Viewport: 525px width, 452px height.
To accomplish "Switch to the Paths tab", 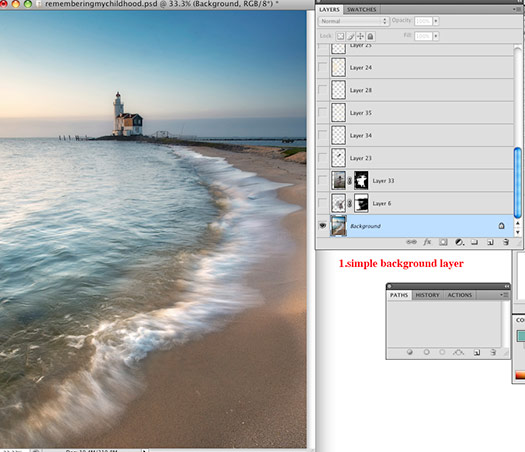I will 399,295.
